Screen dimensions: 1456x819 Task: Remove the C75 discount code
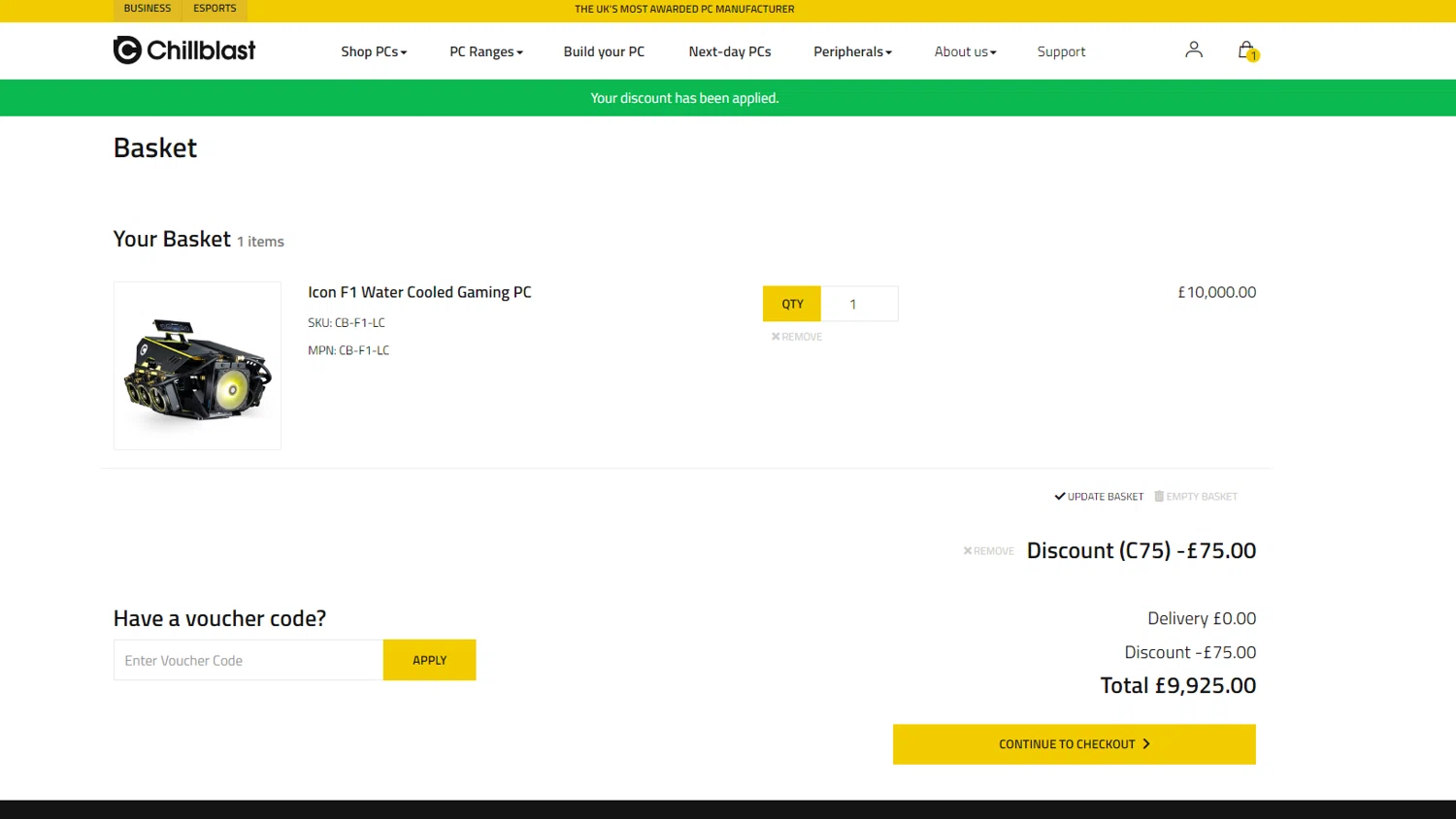[x=988, y=551]
